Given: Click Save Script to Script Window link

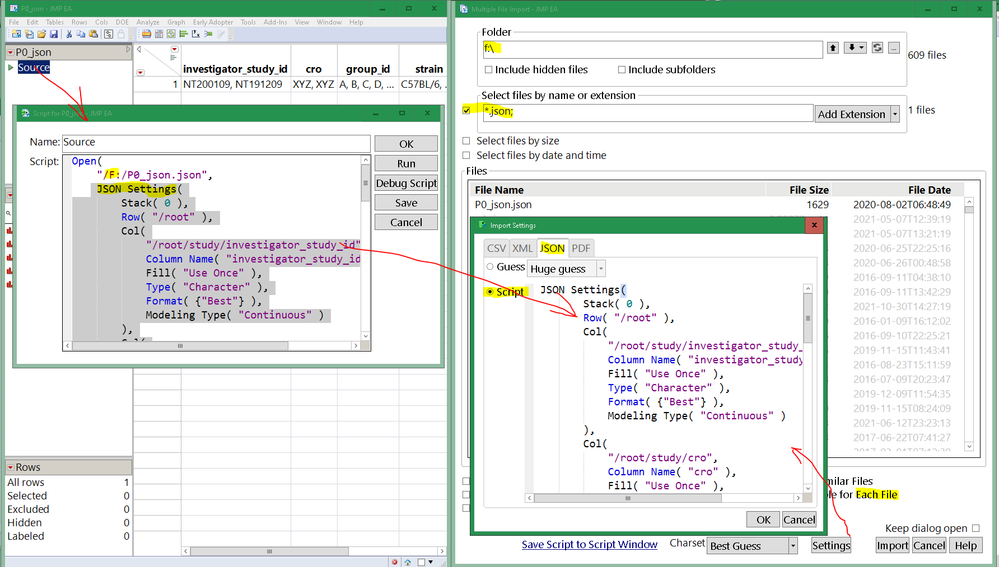Looking at the screenshot, I should (x=590, y=545).
